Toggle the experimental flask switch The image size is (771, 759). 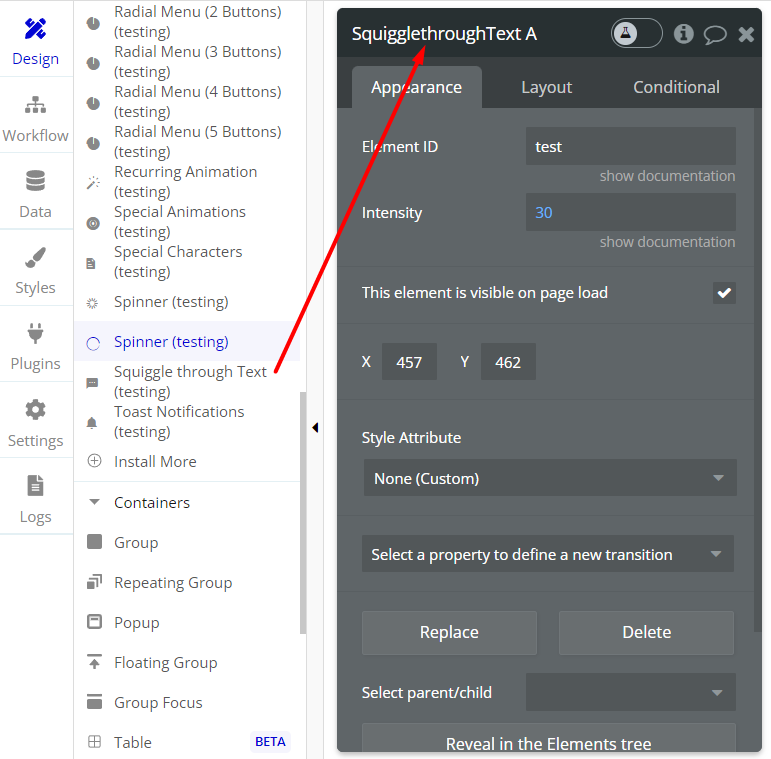[x=637, y=33]
